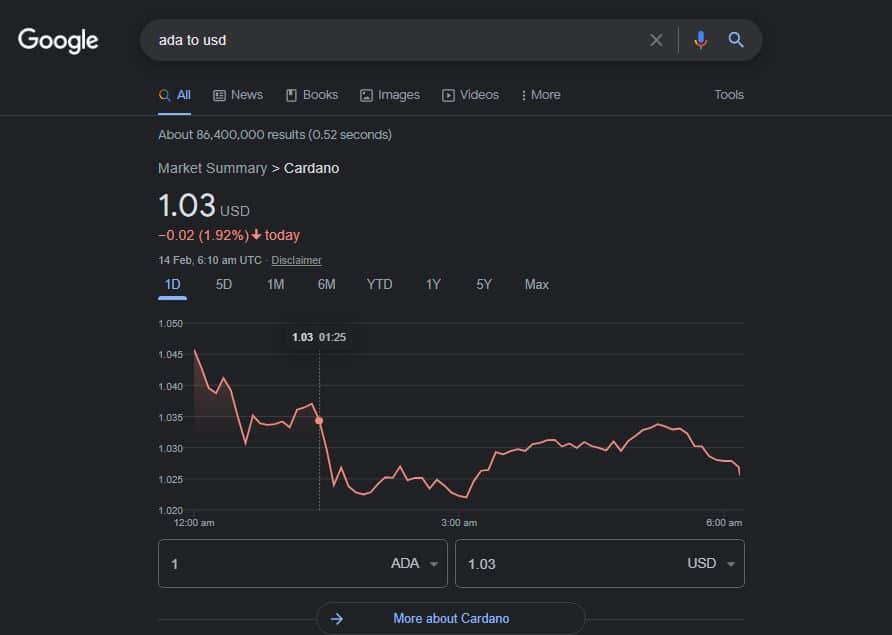This screenshot has width=892, height=635.
Task: Switch to the News tab
Action: click(x=238, y=95)
